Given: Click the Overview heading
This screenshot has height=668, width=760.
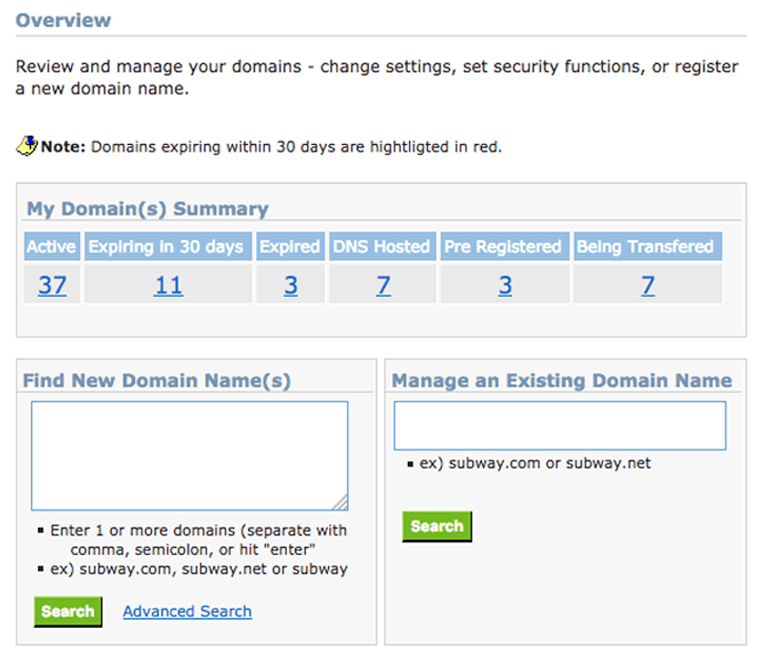Looking at the screenshot, I should click(x=63, y=20).
